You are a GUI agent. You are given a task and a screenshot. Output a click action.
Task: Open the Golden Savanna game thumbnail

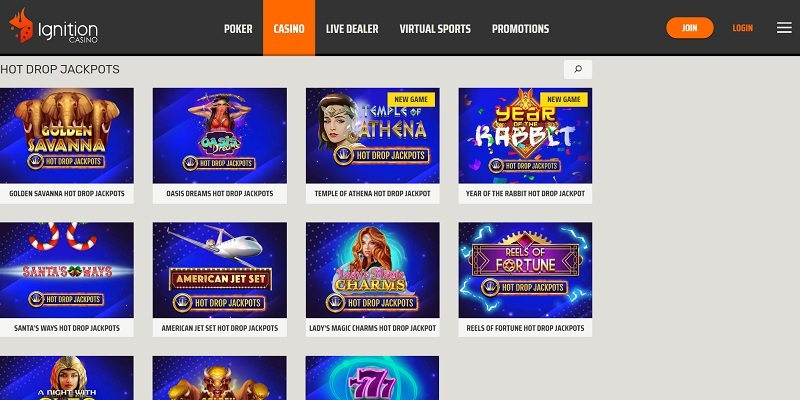(x=67, y=136)
